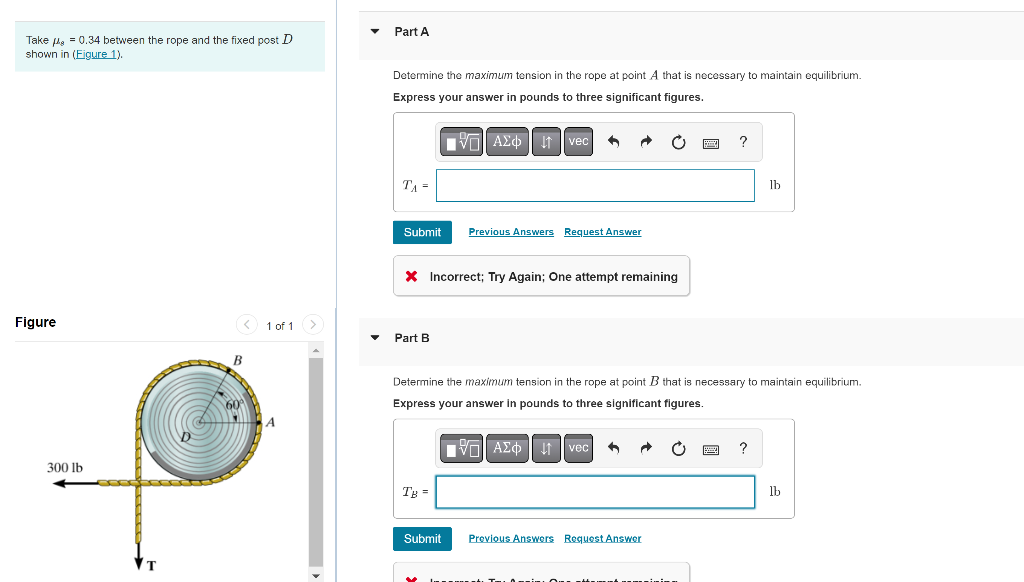Click the reset icon in Part A toolbar
The image size is (1024, 582).
pos(678,141)
